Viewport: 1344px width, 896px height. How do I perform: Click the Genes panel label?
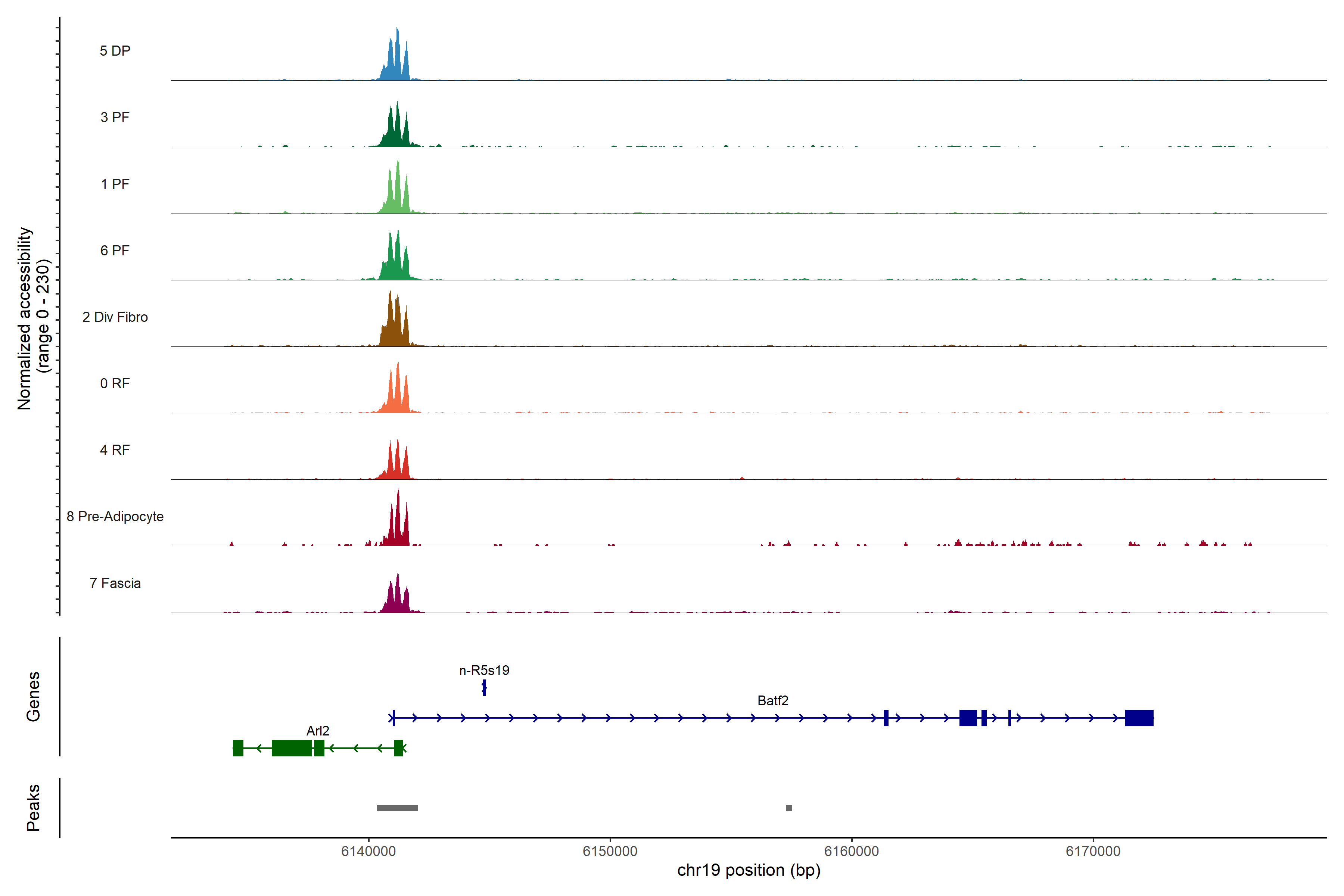tap(33, 697)
